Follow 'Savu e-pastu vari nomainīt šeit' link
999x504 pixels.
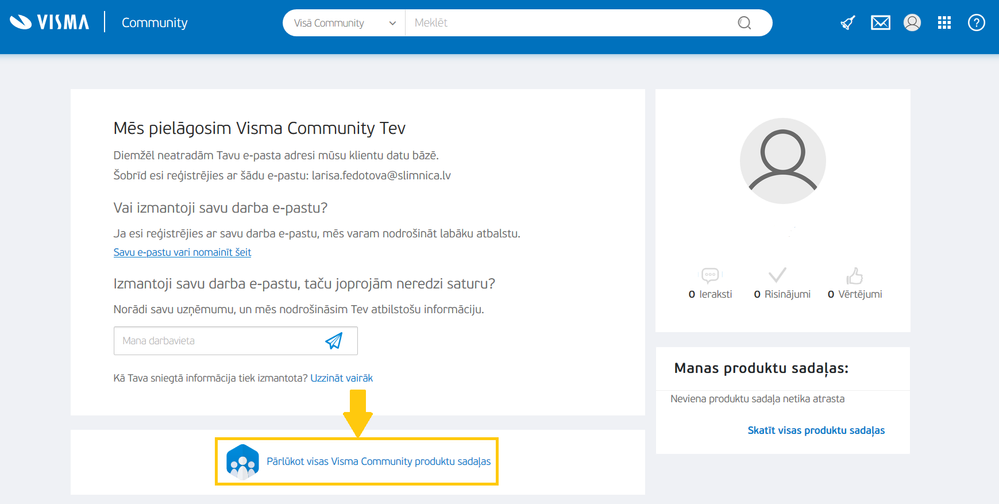coord(182,252)
